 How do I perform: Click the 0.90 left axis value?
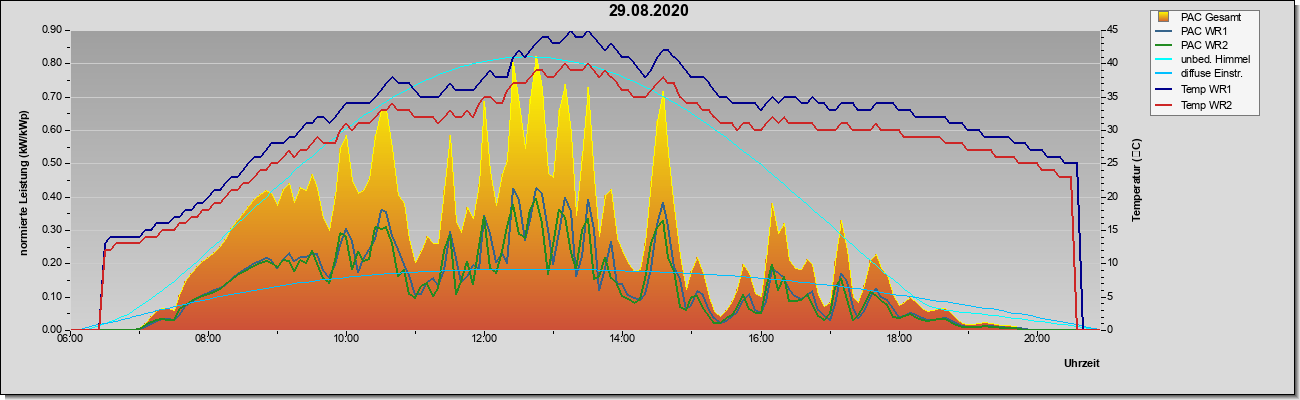pos(52,30)
